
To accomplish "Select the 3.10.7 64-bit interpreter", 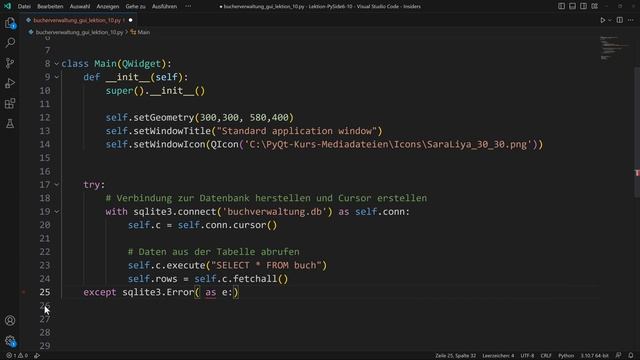I will pyautogui.click(x=594, y=356).
